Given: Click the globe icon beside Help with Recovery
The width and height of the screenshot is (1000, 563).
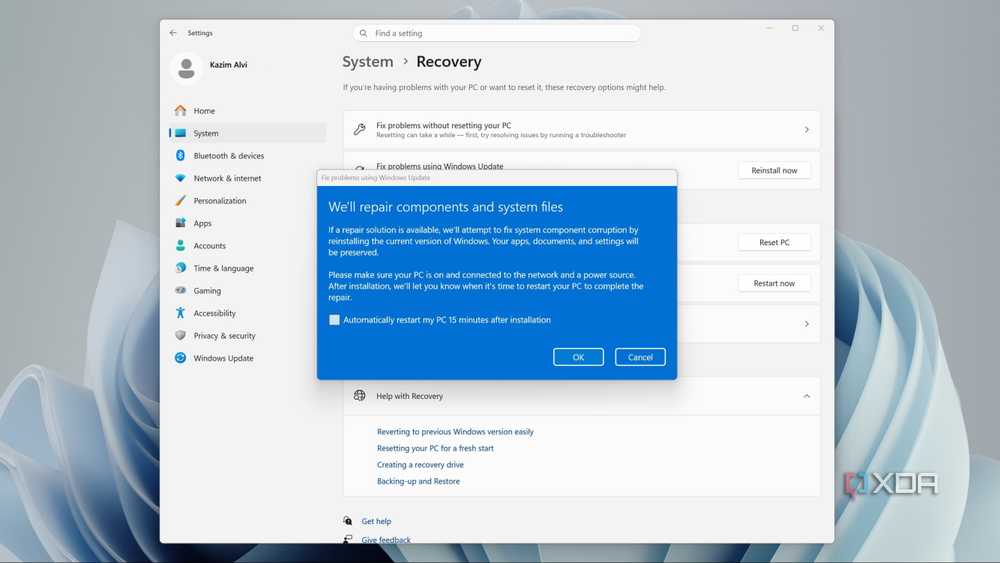Looking at the screenshot, I should pyautogui.click(x=360, y=395).
